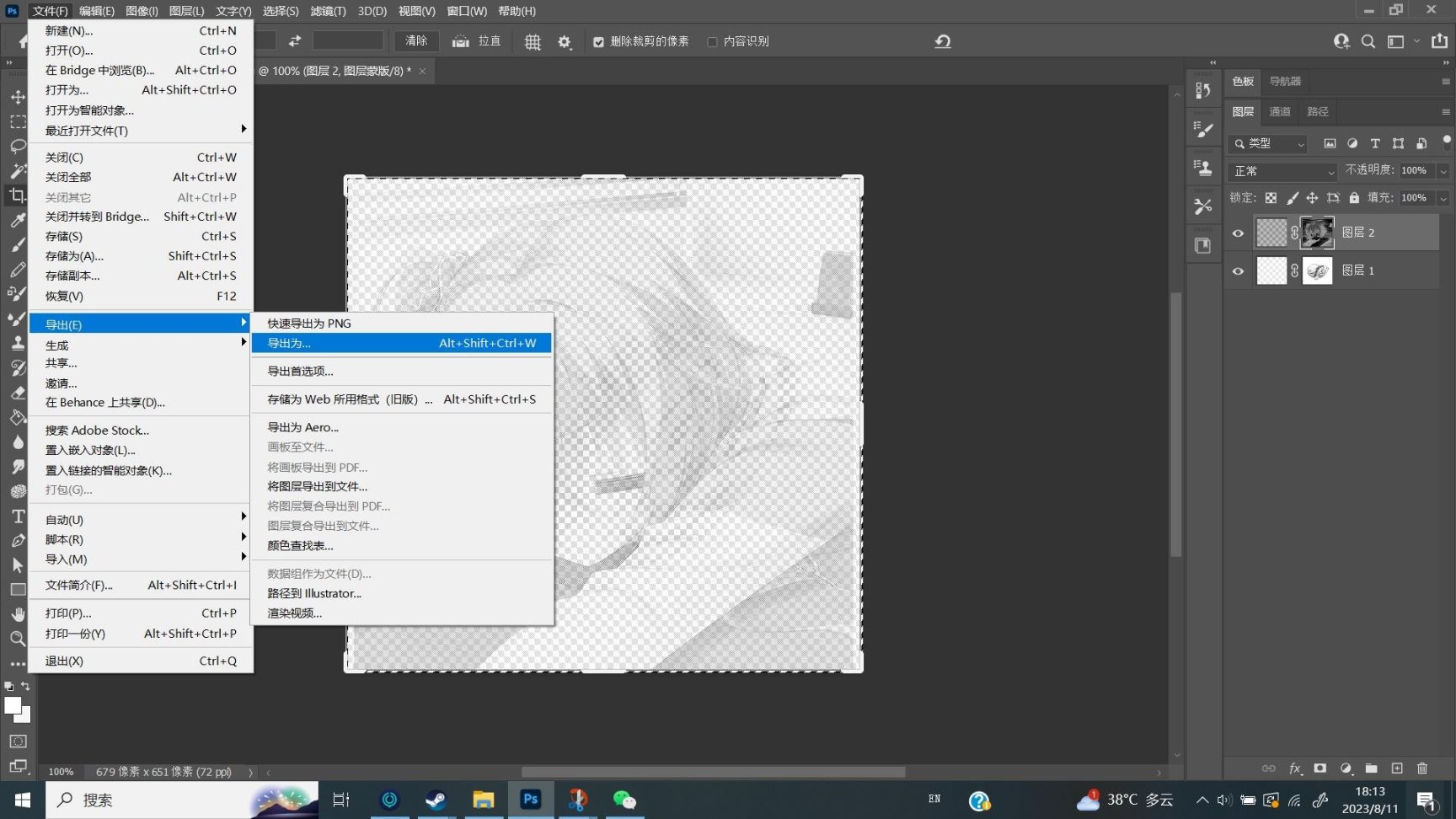Click the crop overlay grid icon
Screen dimensions: 1456x819
pos(533,42)
